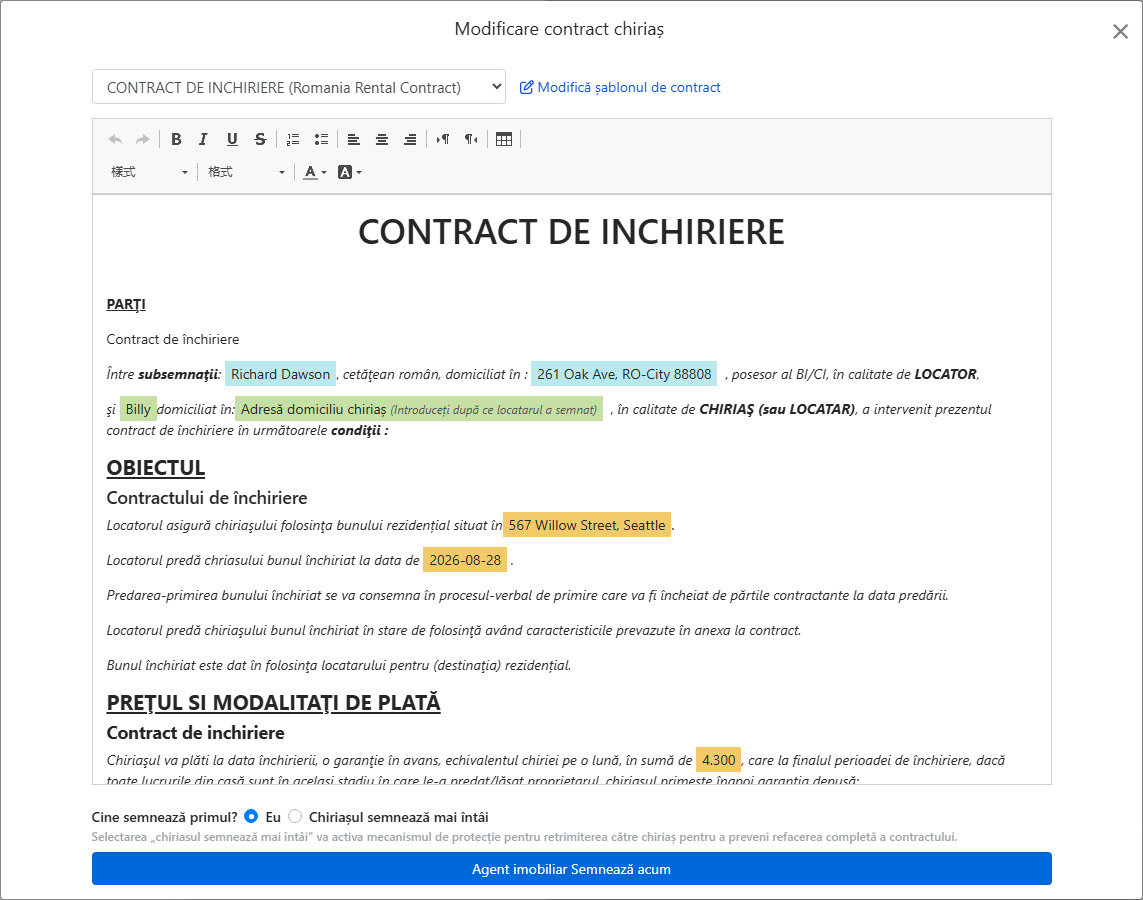The width and height of the screenshot is (1143, 900).
Task: Click the 567 Willow Street, Seattle field
Action: pyautogui.click(x=587, y=525)
